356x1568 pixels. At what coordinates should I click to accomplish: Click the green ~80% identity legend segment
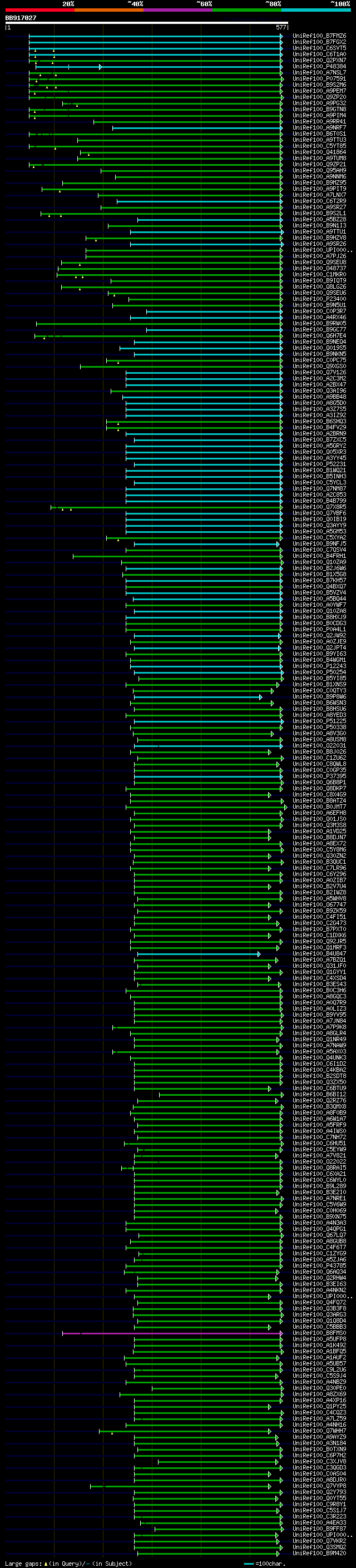[247, 11]
